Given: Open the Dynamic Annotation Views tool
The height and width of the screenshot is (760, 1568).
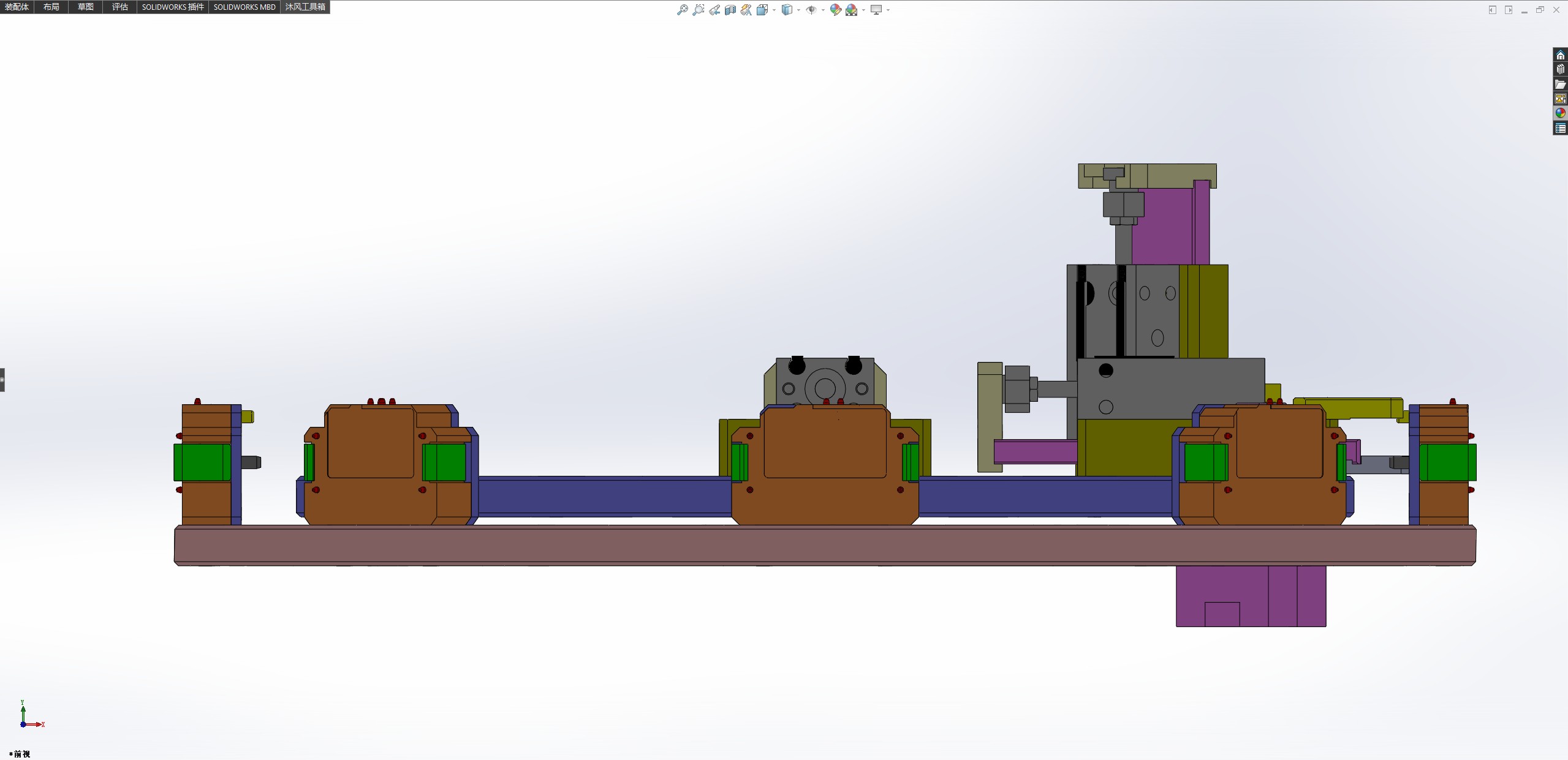Looking at the screenshot, I should 746,10.
